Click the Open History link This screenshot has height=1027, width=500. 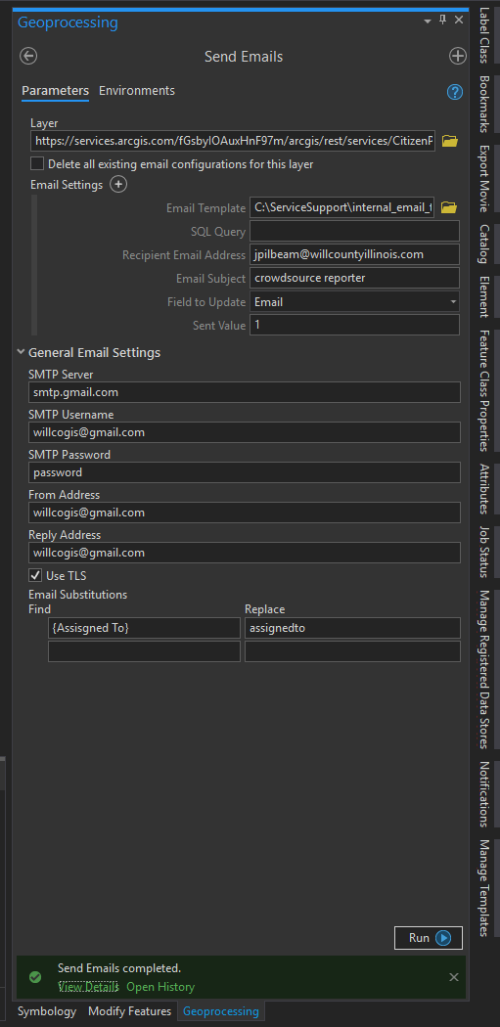(161, 986)
